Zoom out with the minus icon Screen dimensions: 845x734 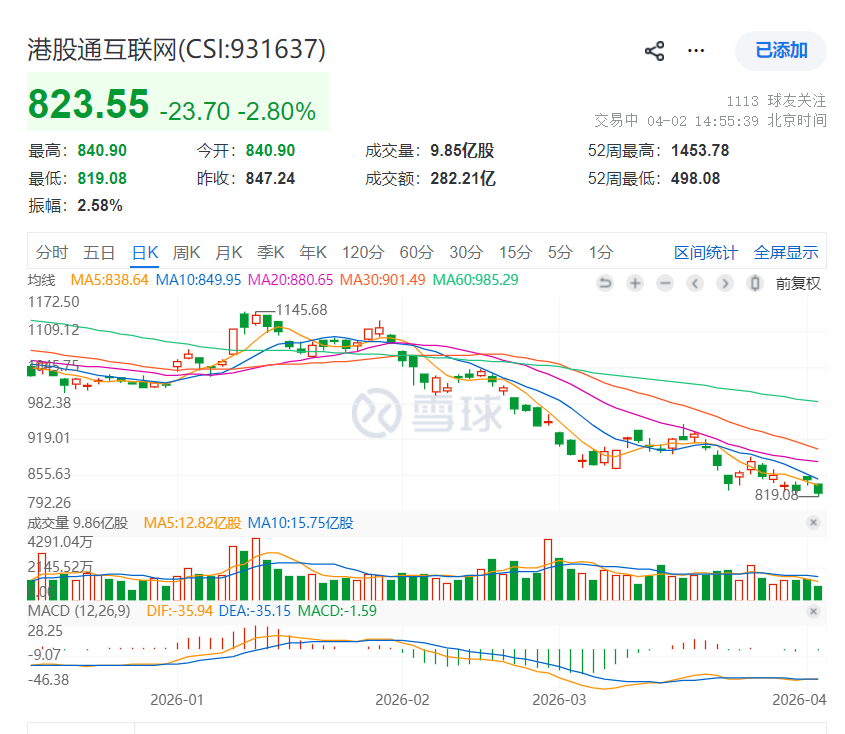(x=665, y=283)
